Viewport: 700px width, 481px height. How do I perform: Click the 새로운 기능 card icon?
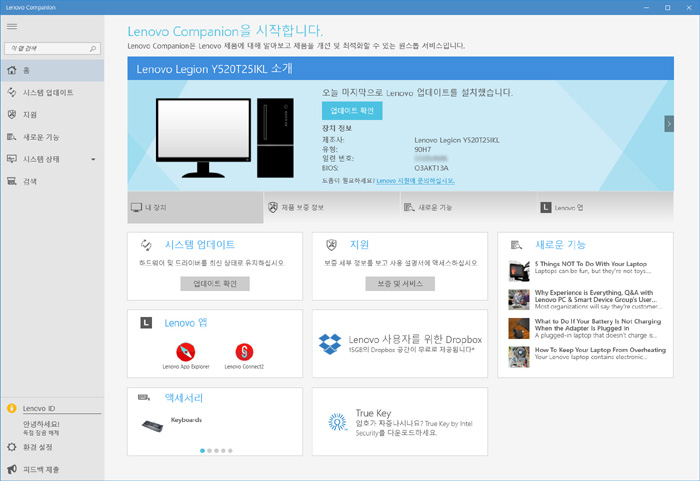(x=516, y=245)
